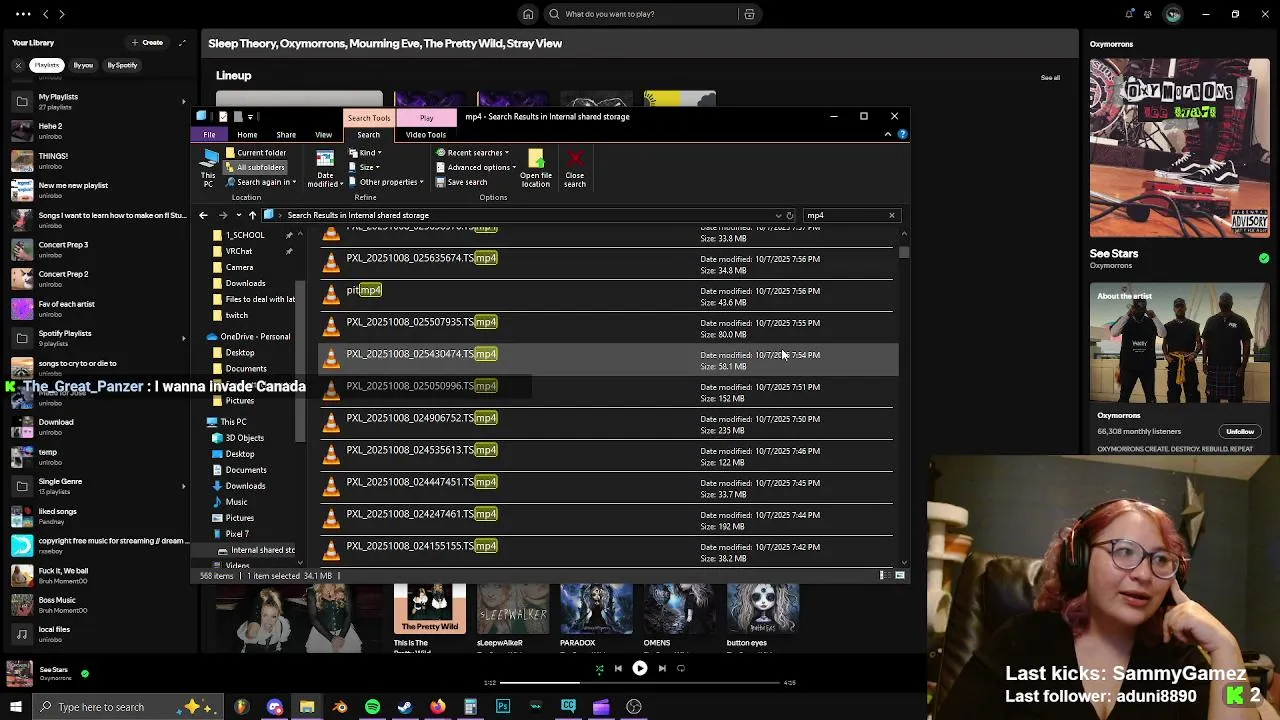Open Spotify profile avatar
The width and height of the screenshot is (1280, 720).
tap(1173, 14)
